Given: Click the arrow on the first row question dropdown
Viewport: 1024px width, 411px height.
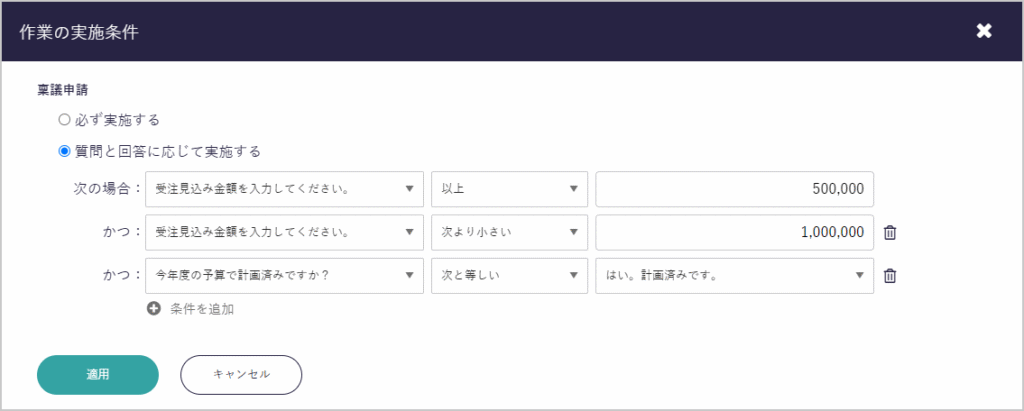Looking at the screenshot, I should tap(409, 188).
